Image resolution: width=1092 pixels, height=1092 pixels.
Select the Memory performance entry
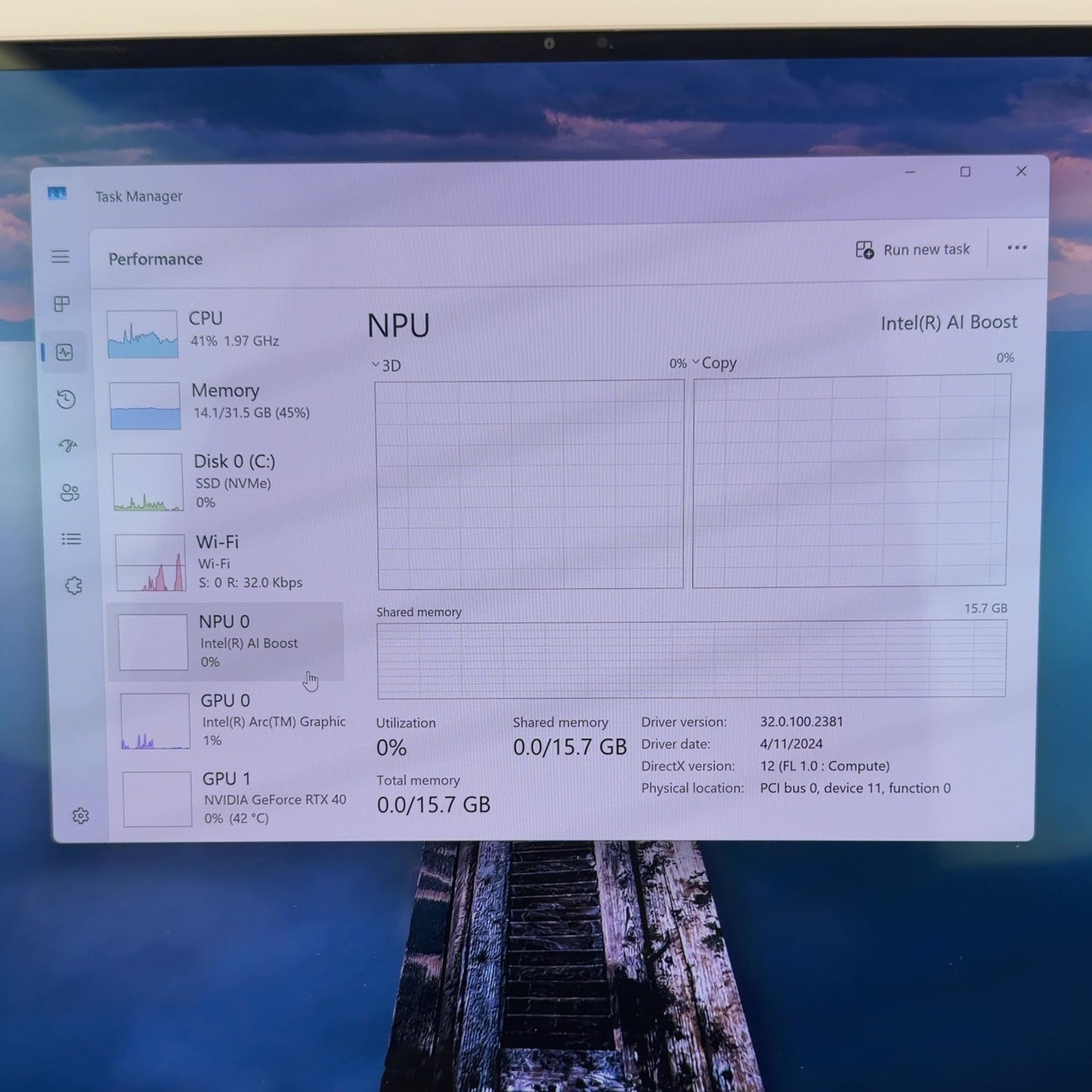224,404
